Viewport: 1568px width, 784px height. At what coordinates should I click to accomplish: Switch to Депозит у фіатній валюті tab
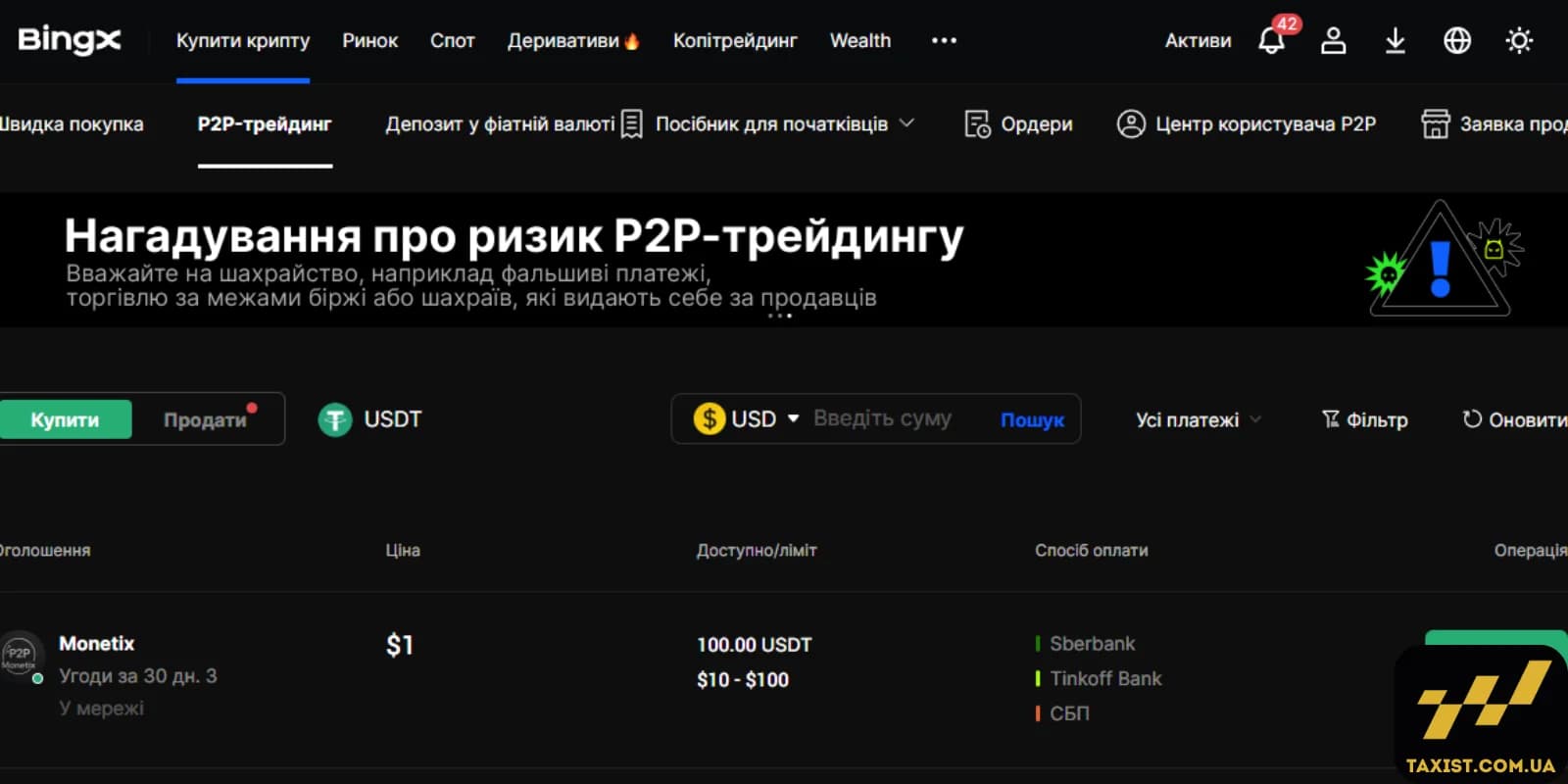[x=500, y=124]
